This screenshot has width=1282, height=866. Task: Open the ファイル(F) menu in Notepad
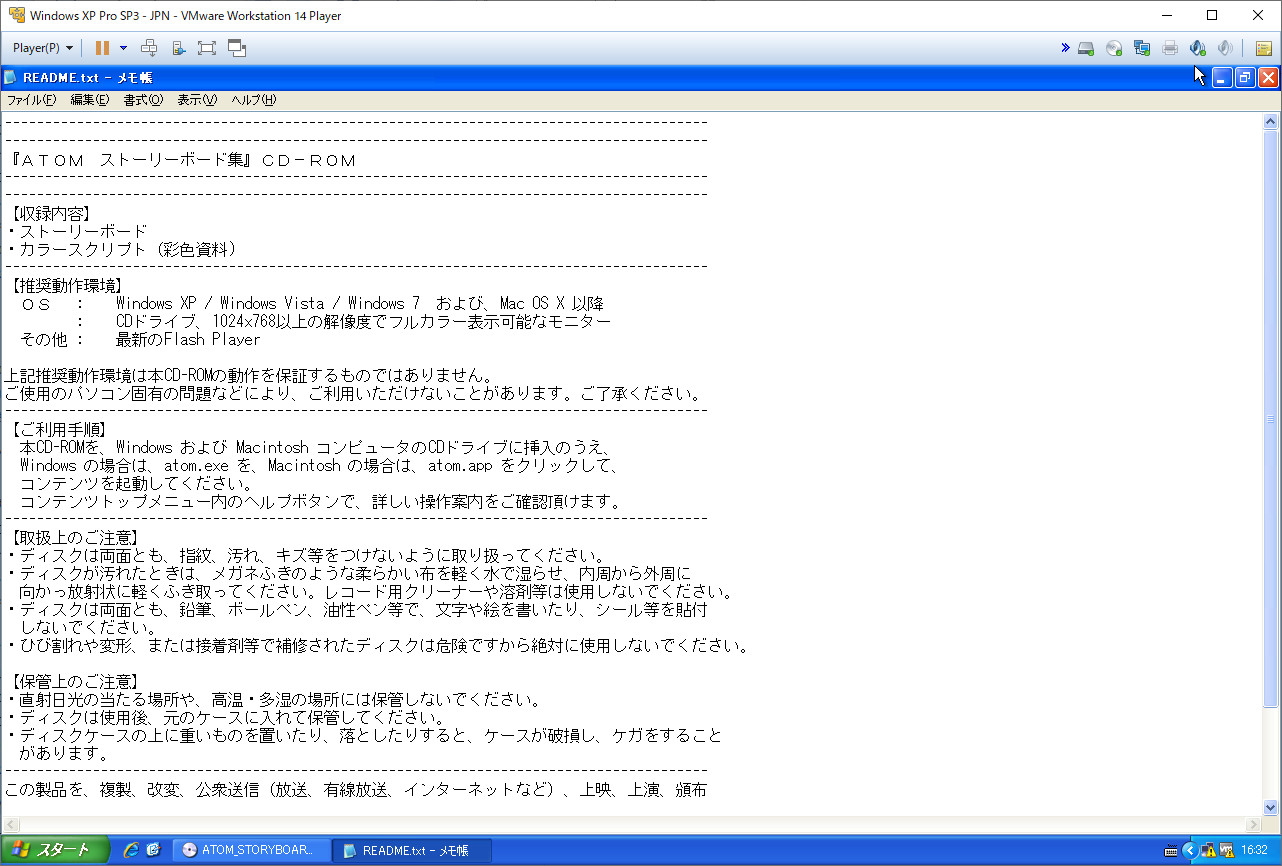click(32, 100)
